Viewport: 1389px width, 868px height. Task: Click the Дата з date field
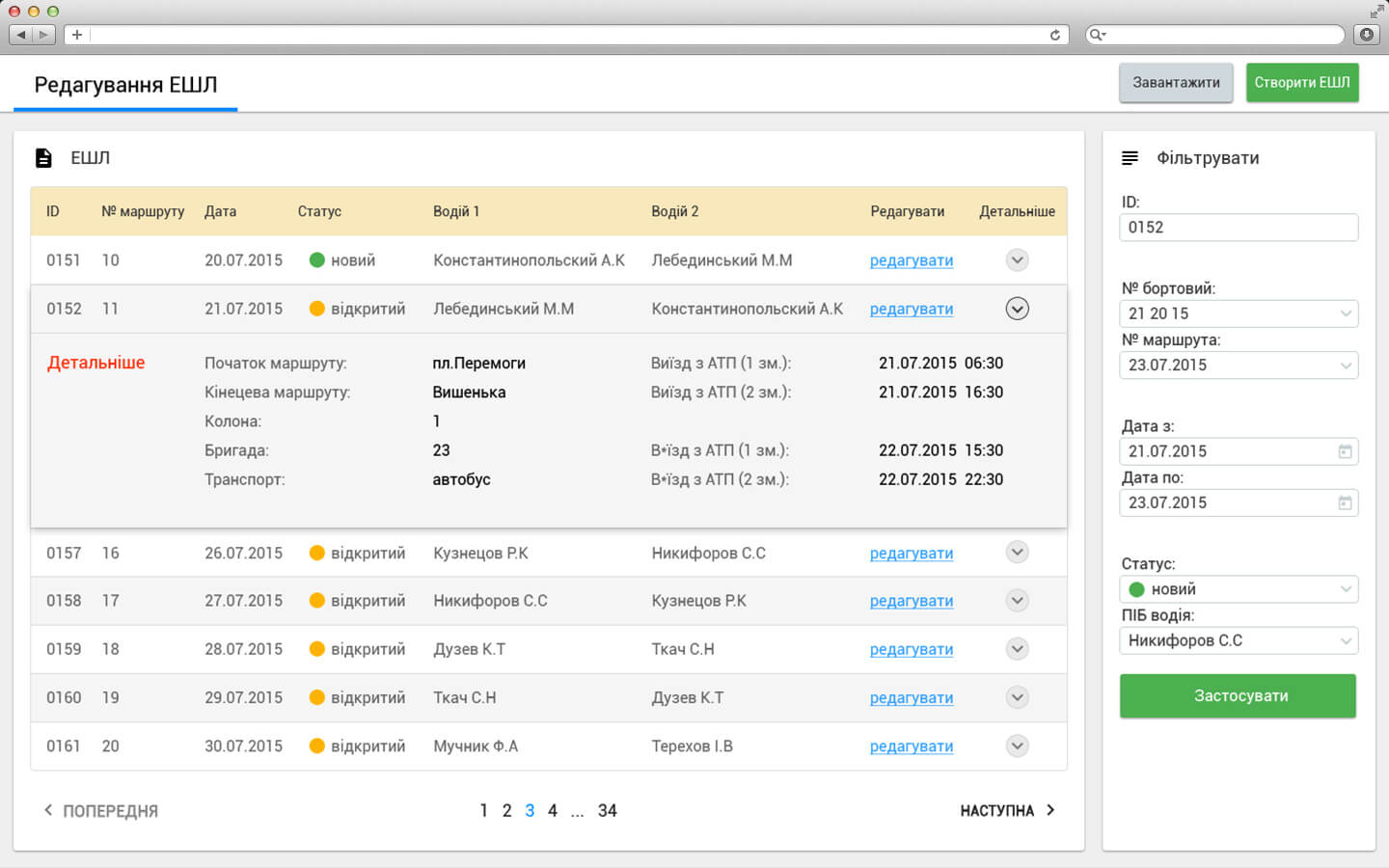(1239, 451)
